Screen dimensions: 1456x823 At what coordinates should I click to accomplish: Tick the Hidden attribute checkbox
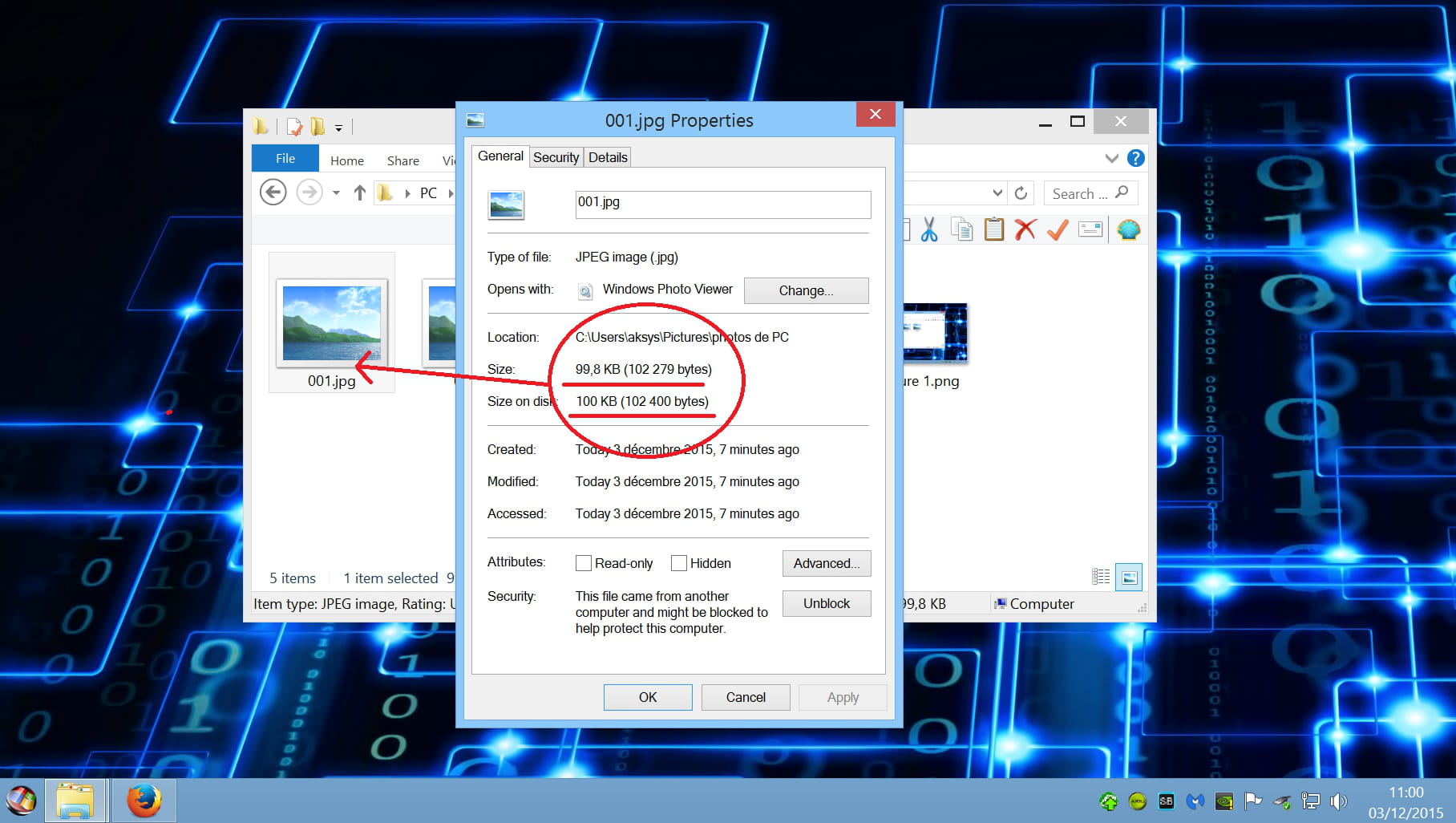click(x=679, y=563)
